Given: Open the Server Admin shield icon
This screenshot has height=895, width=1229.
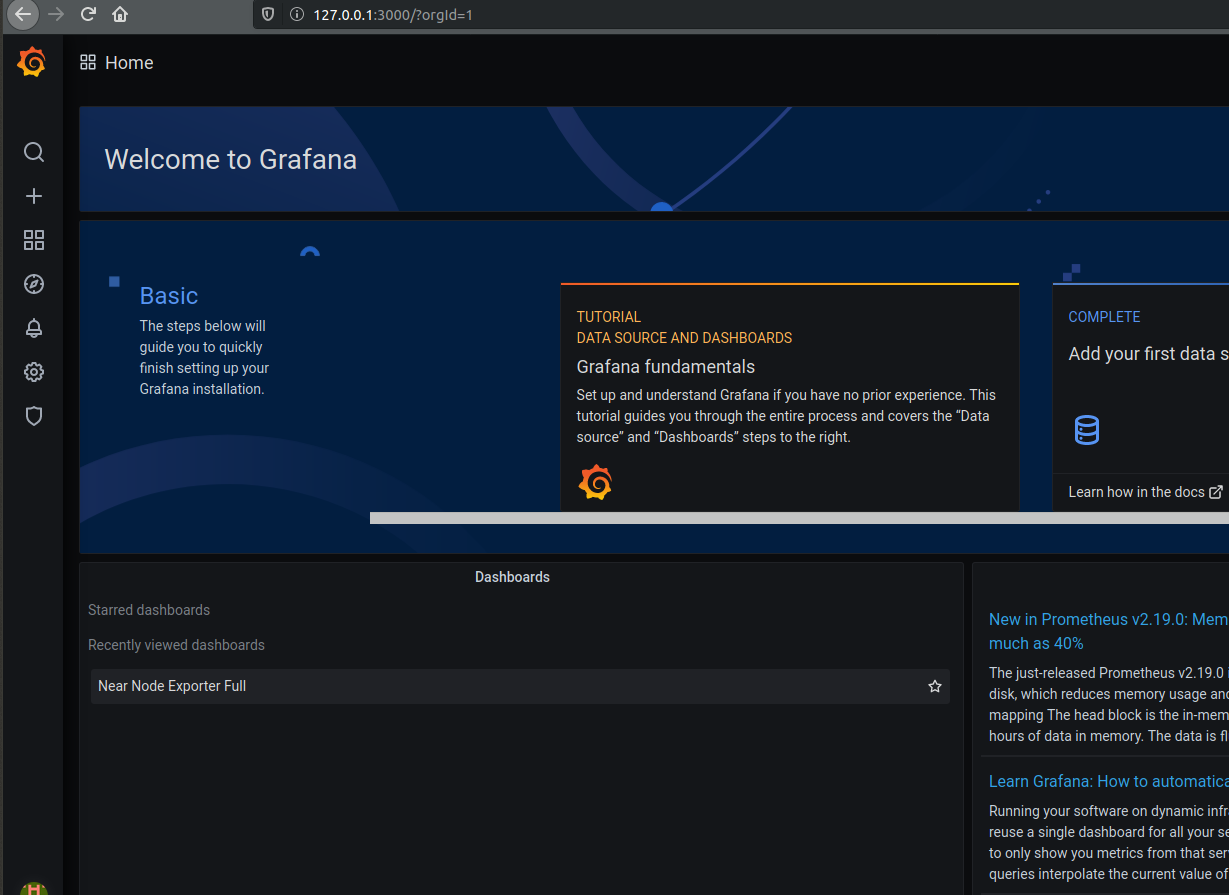Looking at the screenshot, I should coord(34,416).
